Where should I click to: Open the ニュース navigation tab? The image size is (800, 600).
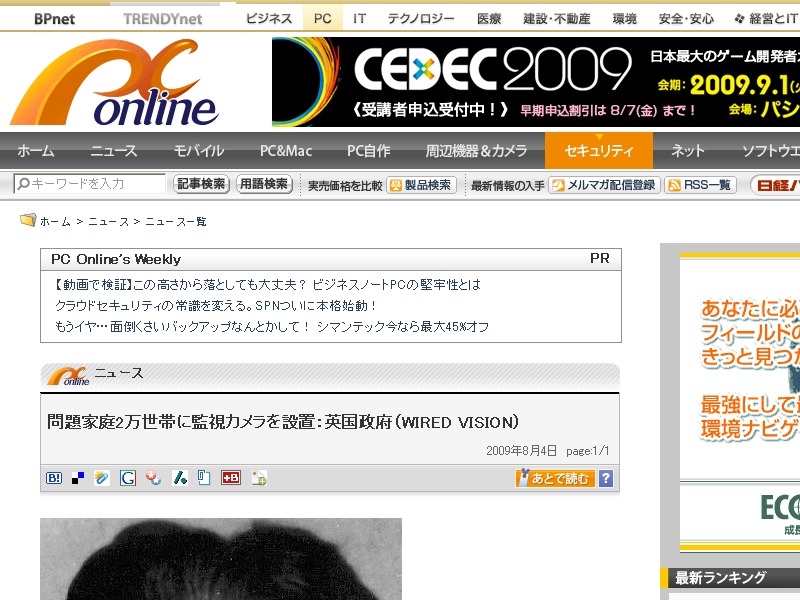(113, 151)
